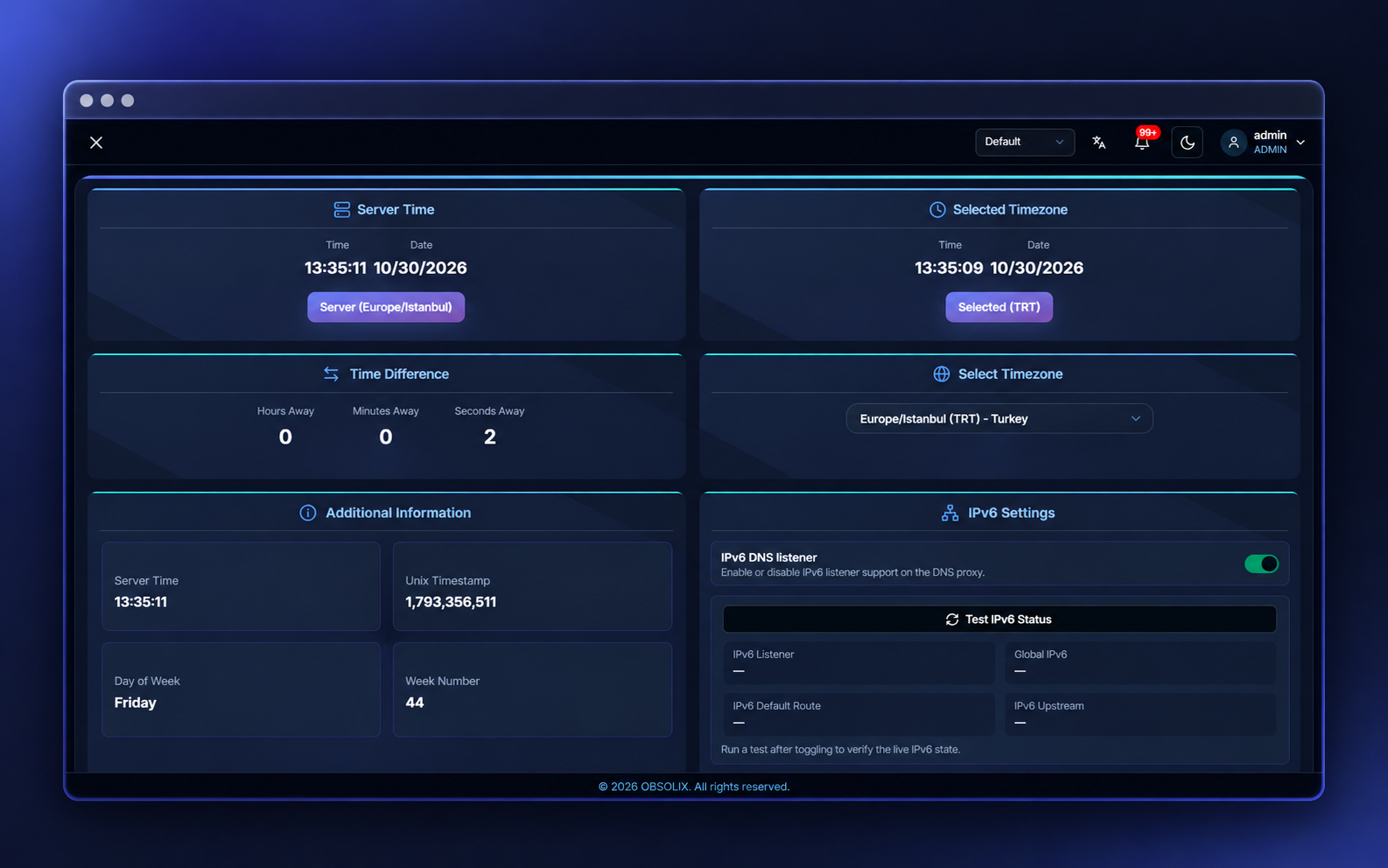Click the Hours Away value
The image size is (1388, 868).
285,437
